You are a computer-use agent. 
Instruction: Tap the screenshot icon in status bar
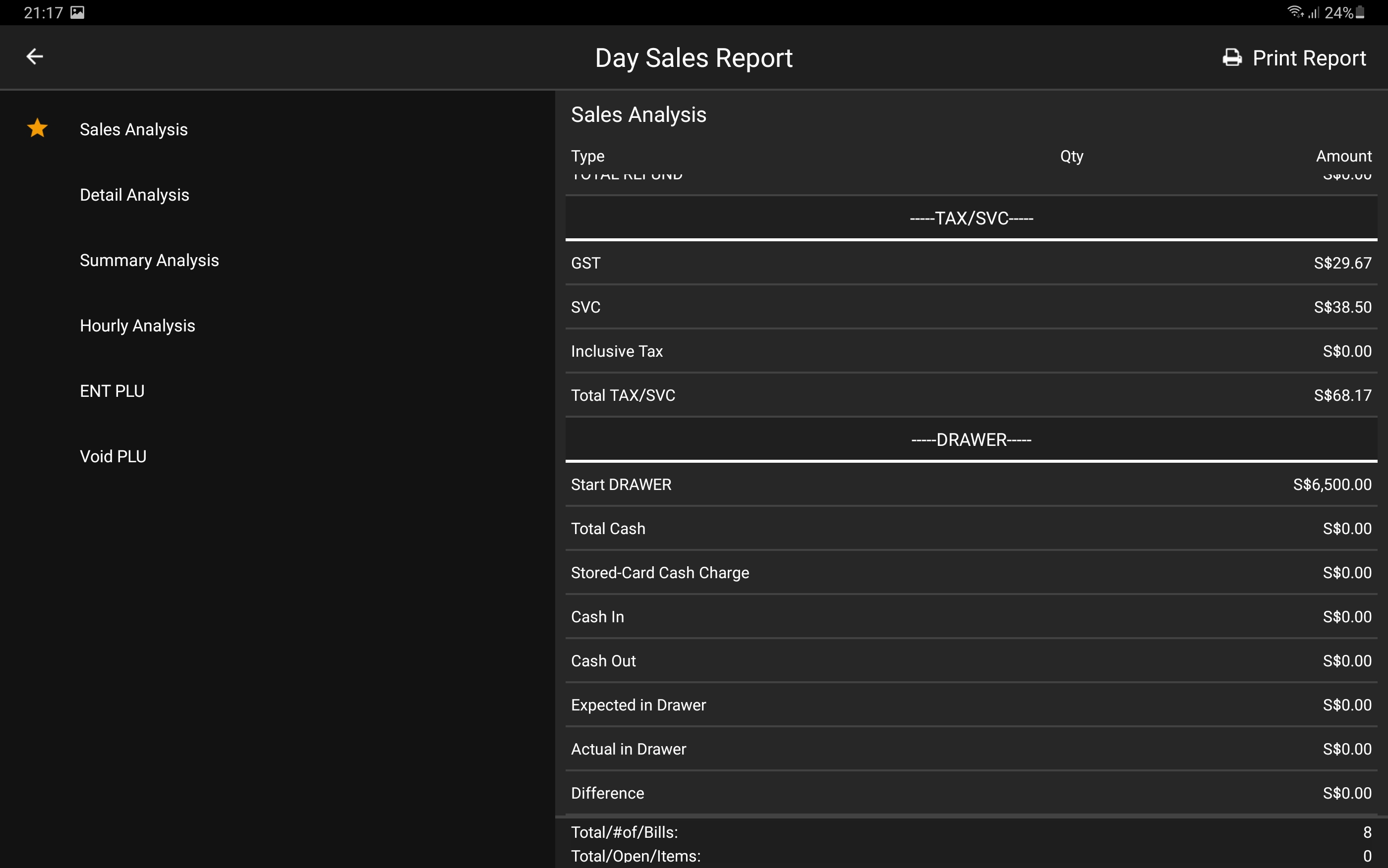(77, 12)
